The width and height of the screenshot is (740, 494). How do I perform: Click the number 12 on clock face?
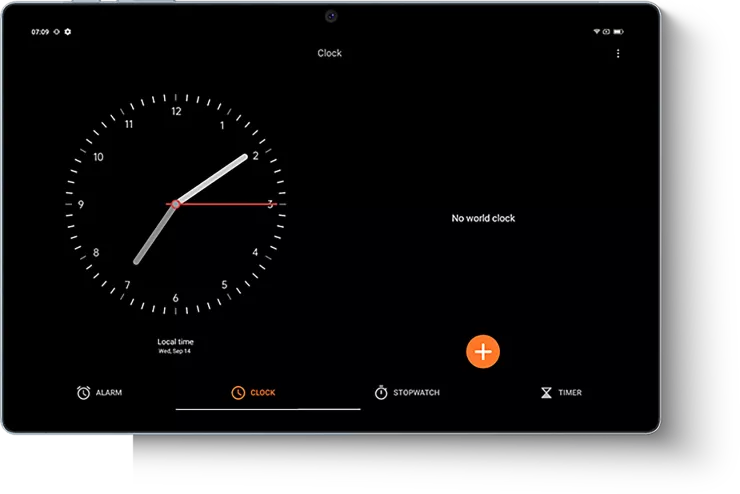coord(176,111)
